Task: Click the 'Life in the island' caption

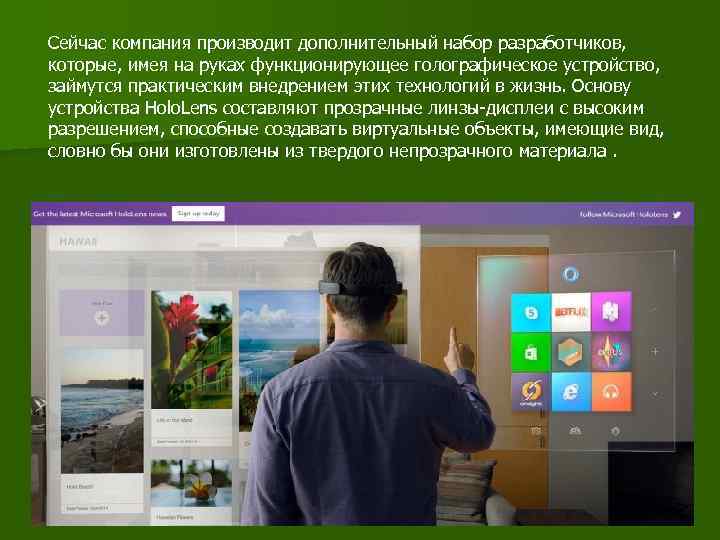Action: [174, 420]
